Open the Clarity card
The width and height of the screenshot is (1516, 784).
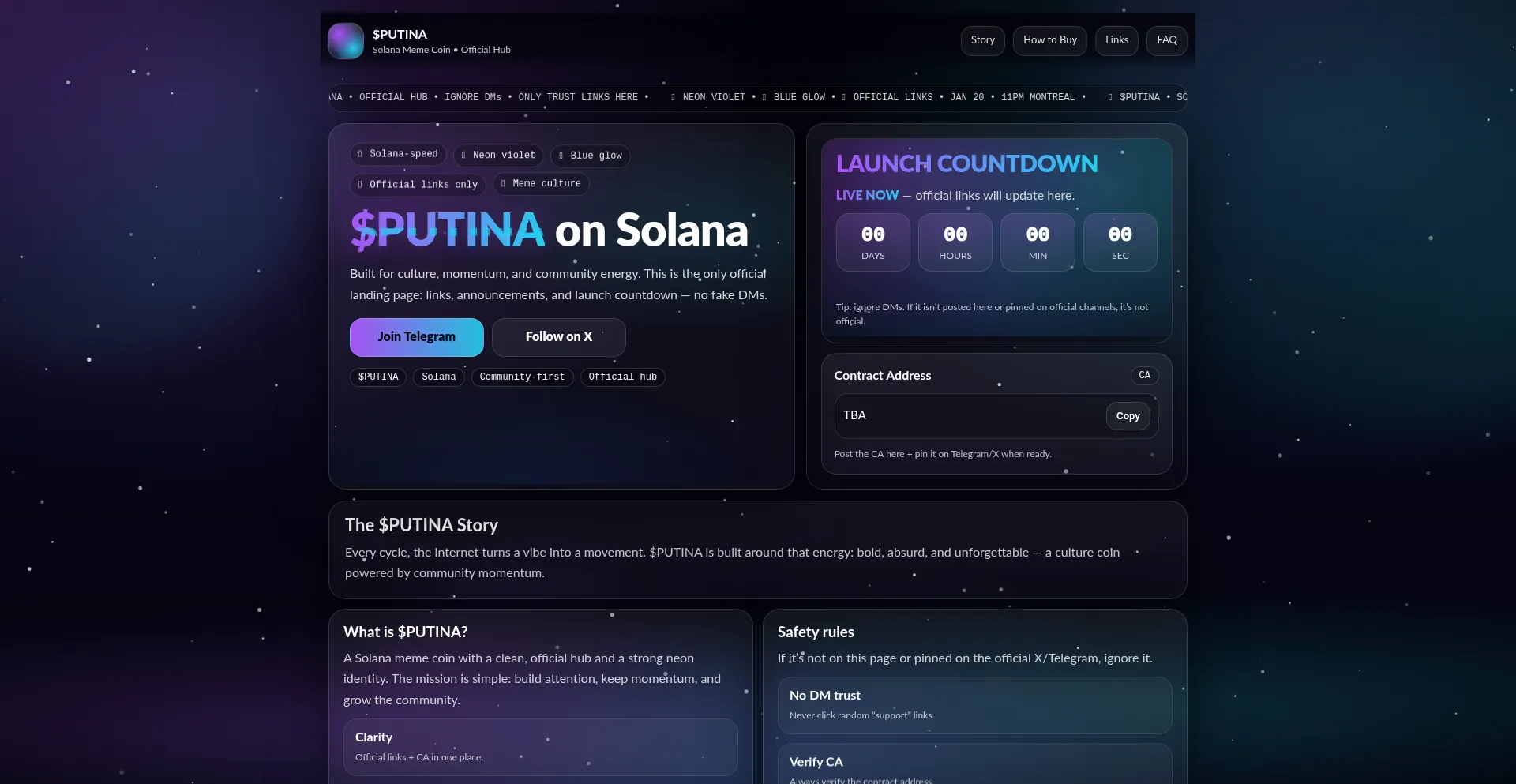541,747
